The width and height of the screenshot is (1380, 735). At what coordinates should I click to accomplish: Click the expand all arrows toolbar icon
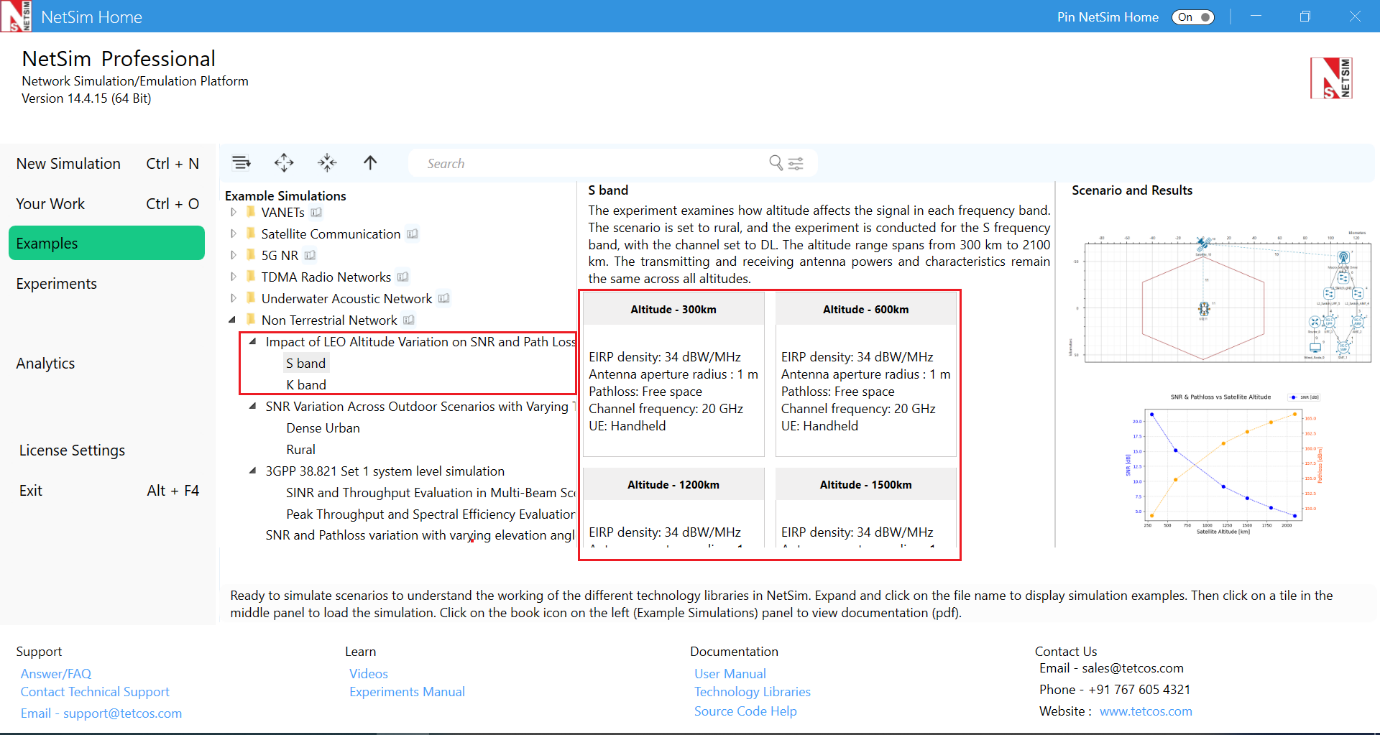coord(284,163)
